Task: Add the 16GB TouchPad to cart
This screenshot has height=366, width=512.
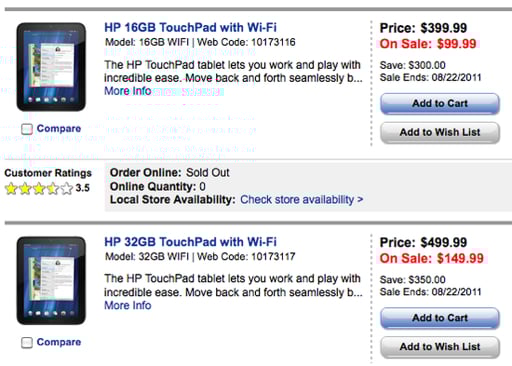Action: click(440, 104)
